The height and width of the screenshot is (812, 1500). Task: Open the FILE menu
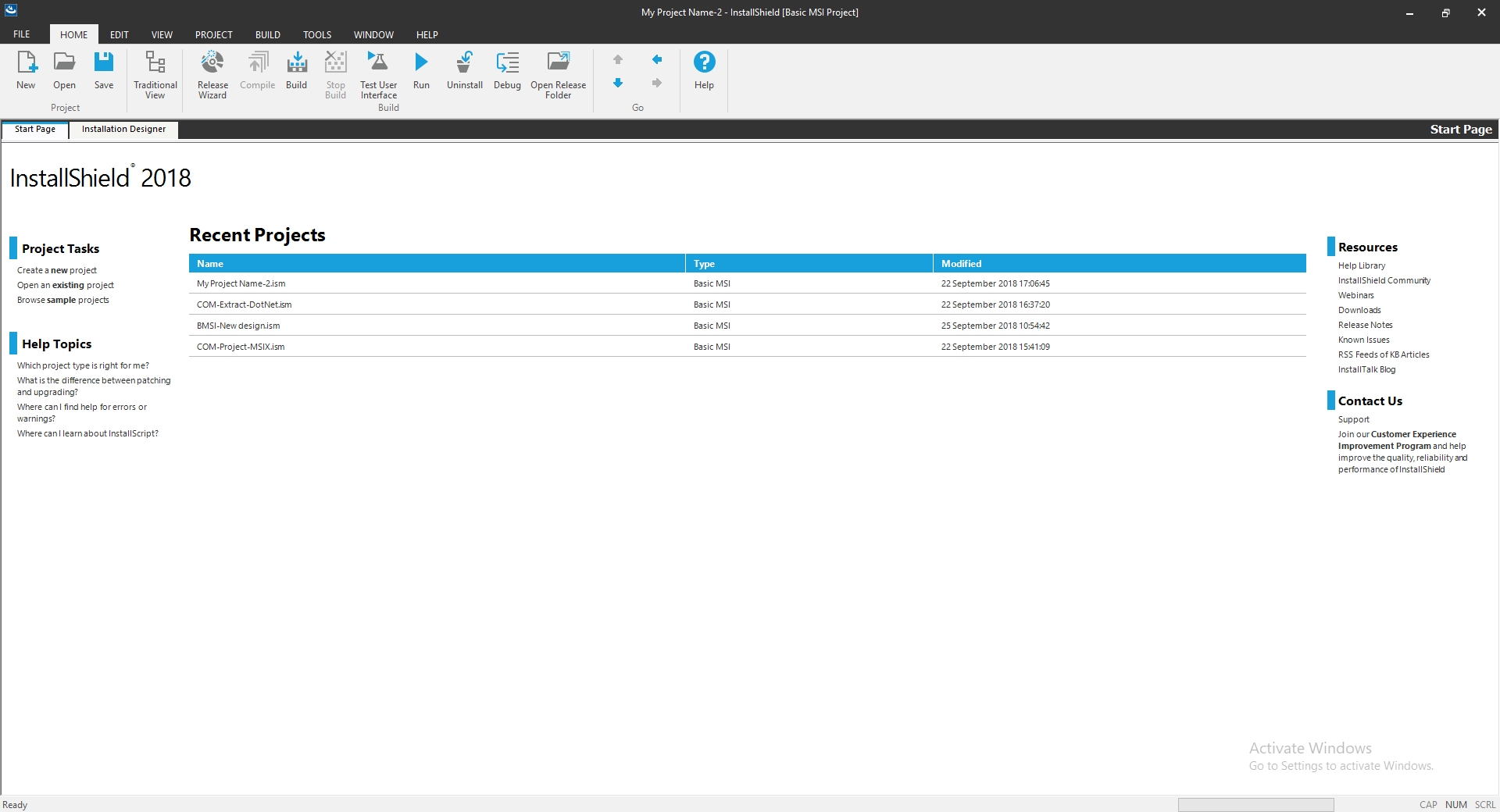coord(22,34)
